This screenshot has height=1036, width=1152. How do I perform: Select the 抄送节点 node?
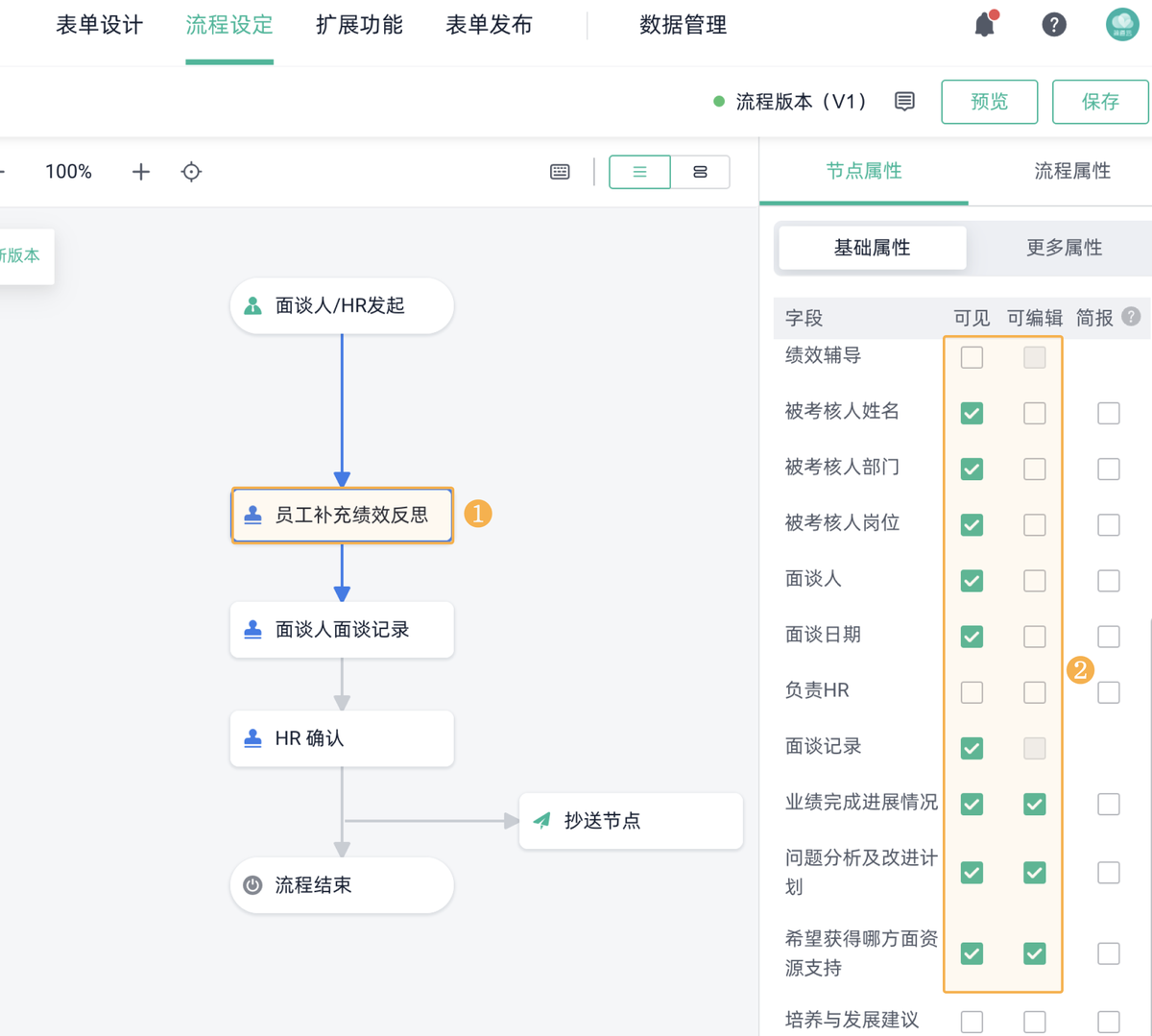(x=631, y=821)
